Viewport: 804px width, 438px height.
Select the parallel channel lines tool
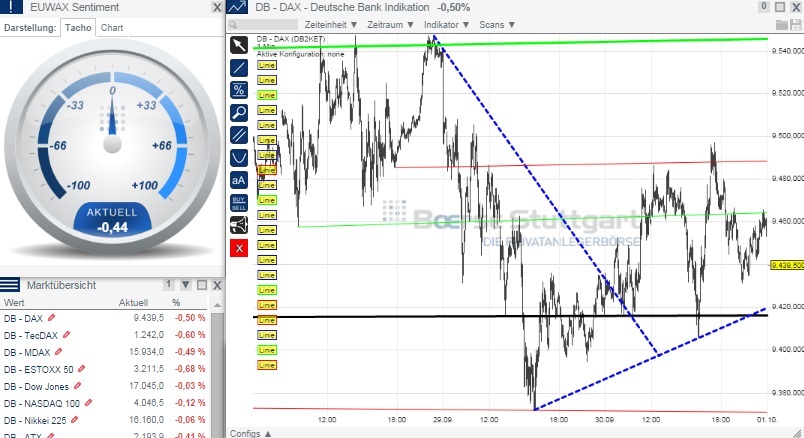click(239, 135)
